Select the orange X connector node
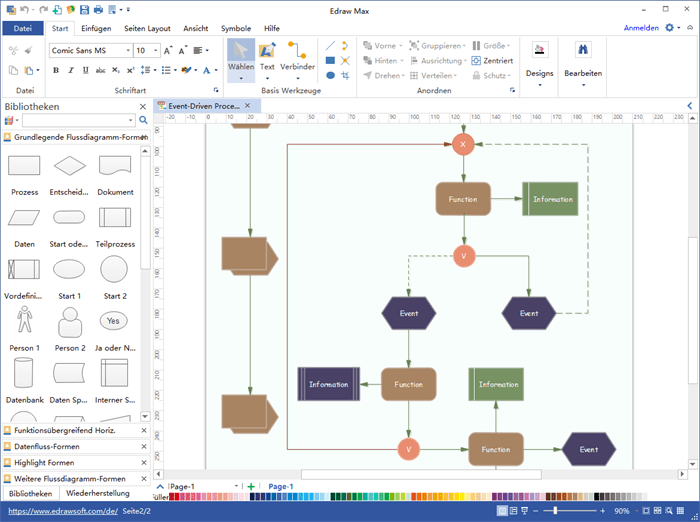700x522 pixels. tap(463, 144)
